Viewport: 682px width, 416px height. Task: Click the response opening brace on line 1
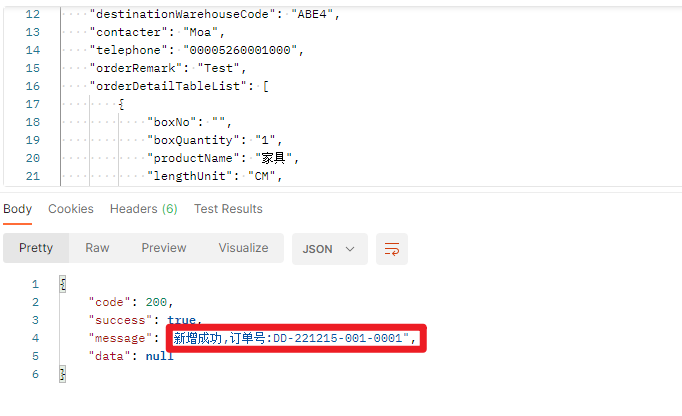tap(63, 284)
